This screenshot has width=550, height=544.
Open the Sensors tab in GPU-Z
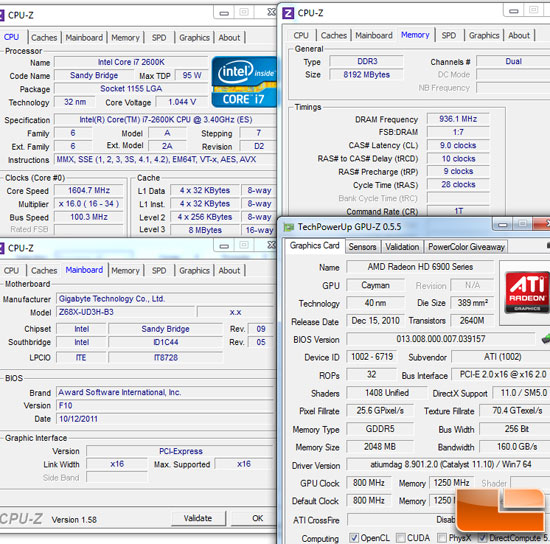tap(362, 247)
